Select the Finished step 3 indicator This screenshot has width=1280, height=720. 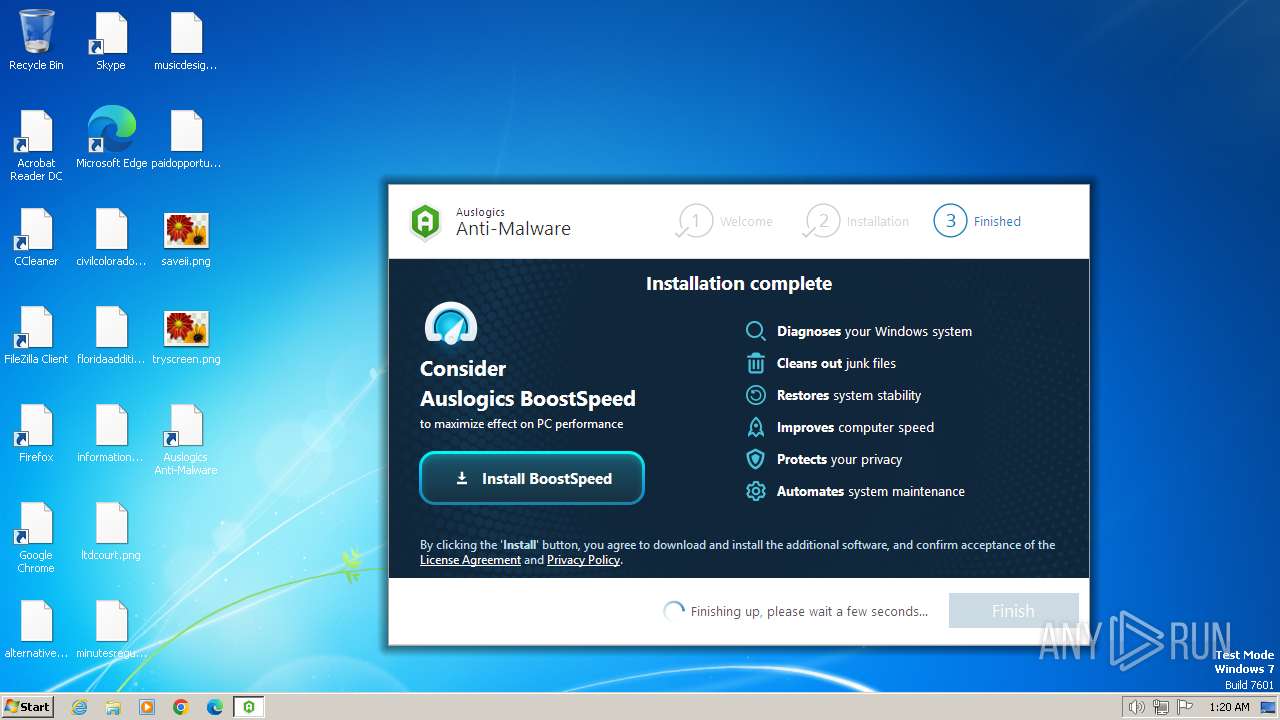pos(978,221)
